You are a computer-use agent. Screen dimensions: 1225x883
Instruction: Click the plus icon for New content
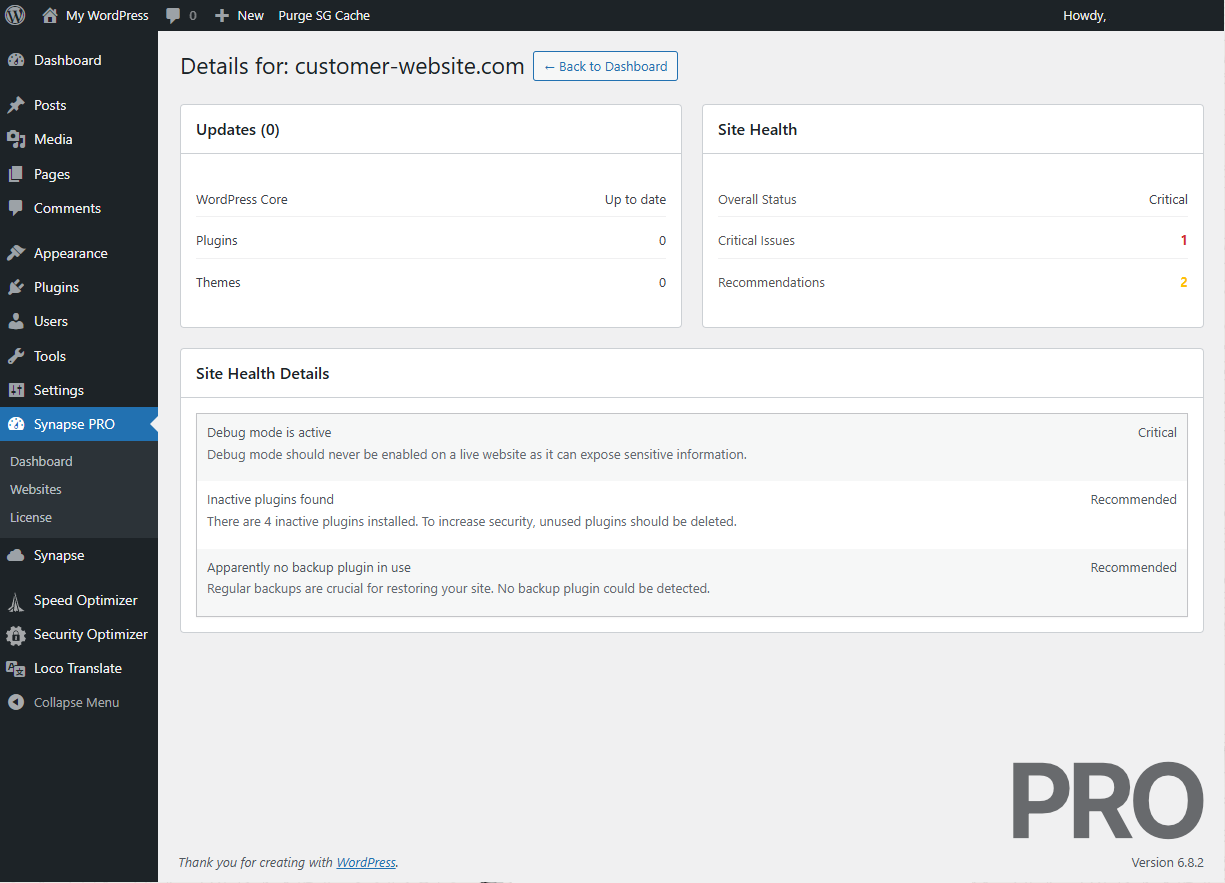tap(222, 15)
